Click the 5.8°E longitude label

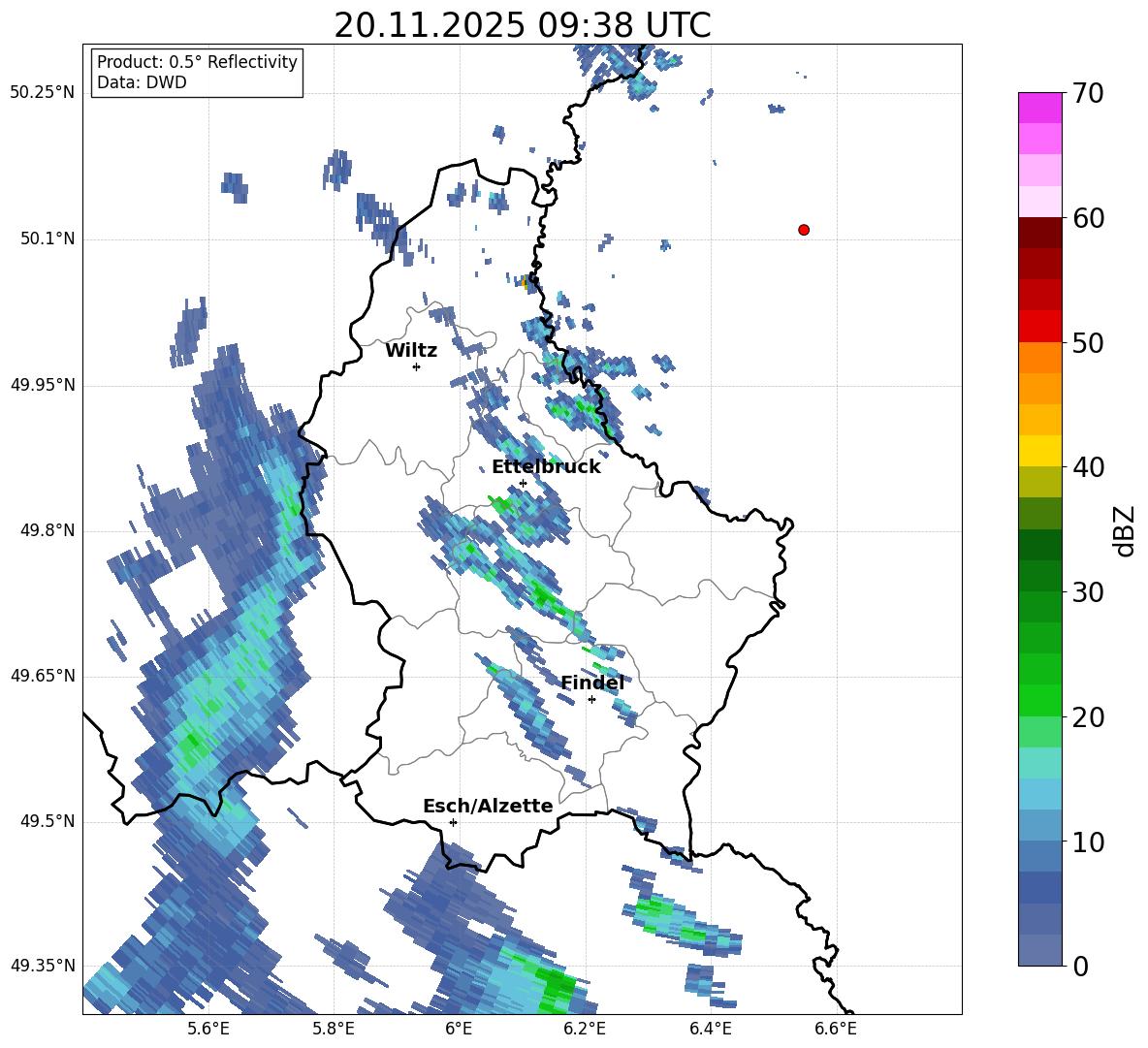click(334, 1029)
